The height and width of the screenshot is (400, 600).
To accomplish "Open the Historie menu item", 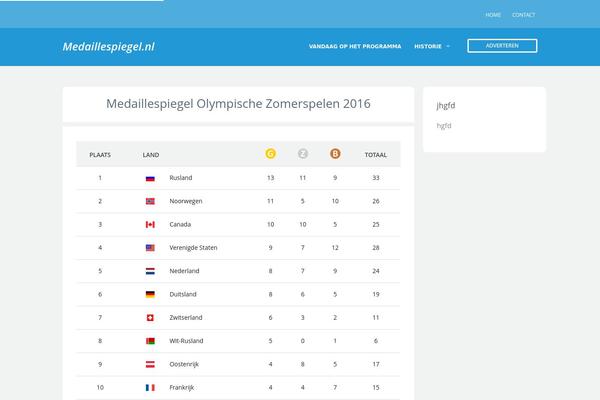I will tap(428, 46).
